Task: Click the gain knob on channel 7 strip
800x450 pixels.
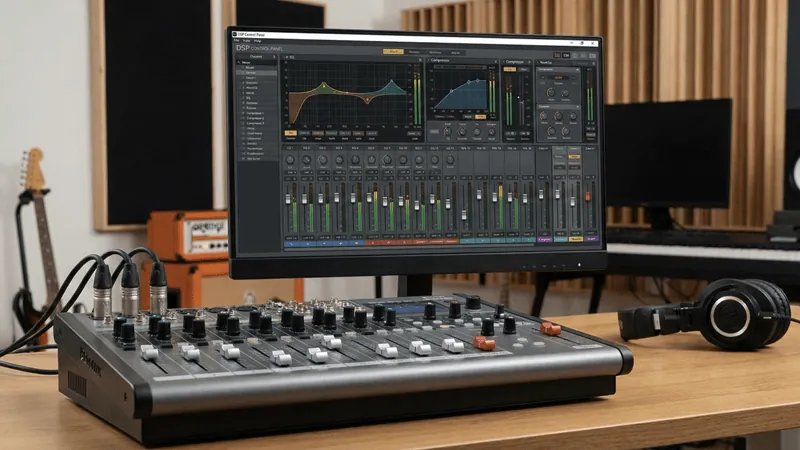Action: [387, 160]
